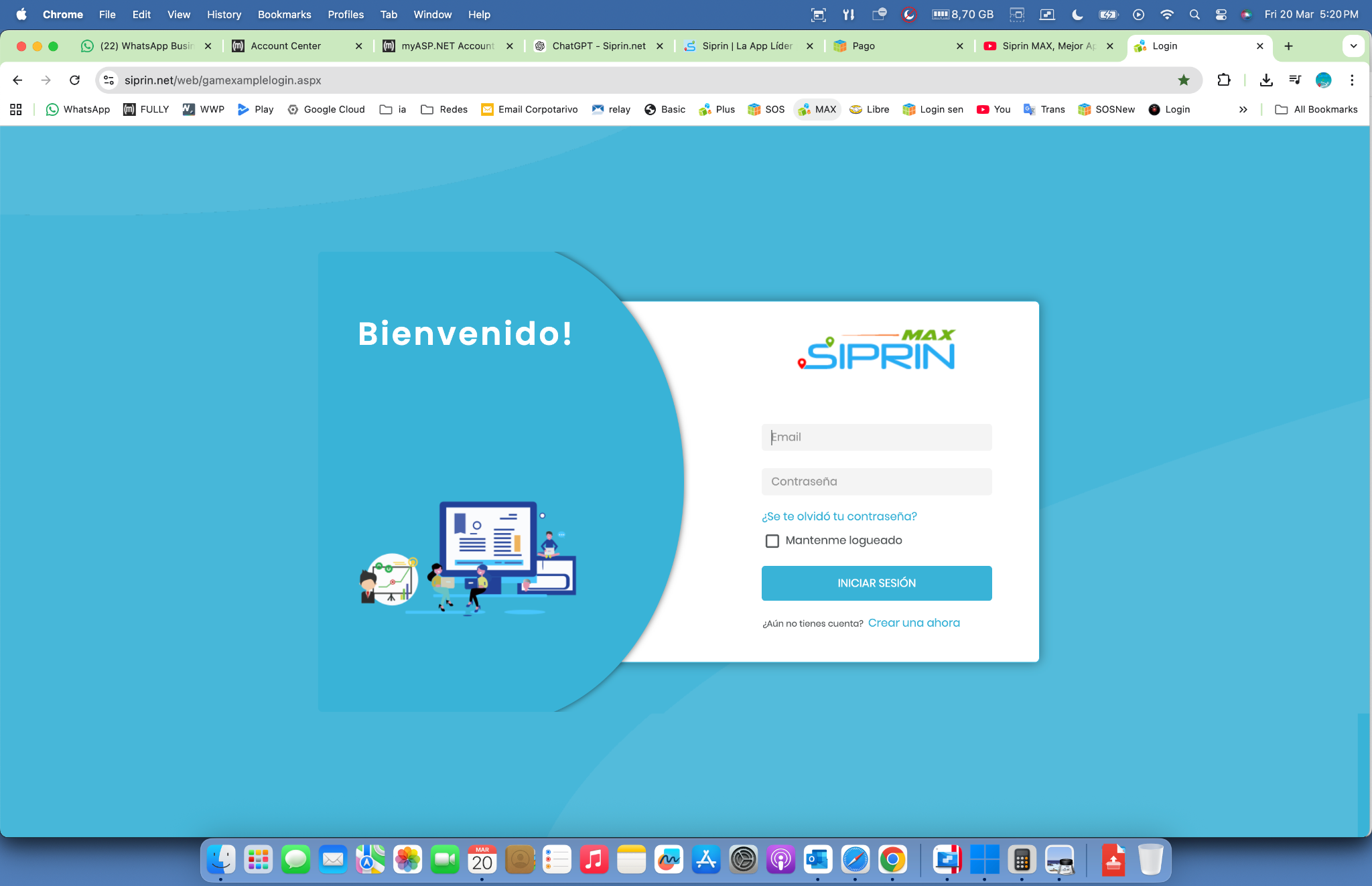Click the MAX bookmark
This screenshot has width=1372, height=886.
tap(817, 110)
